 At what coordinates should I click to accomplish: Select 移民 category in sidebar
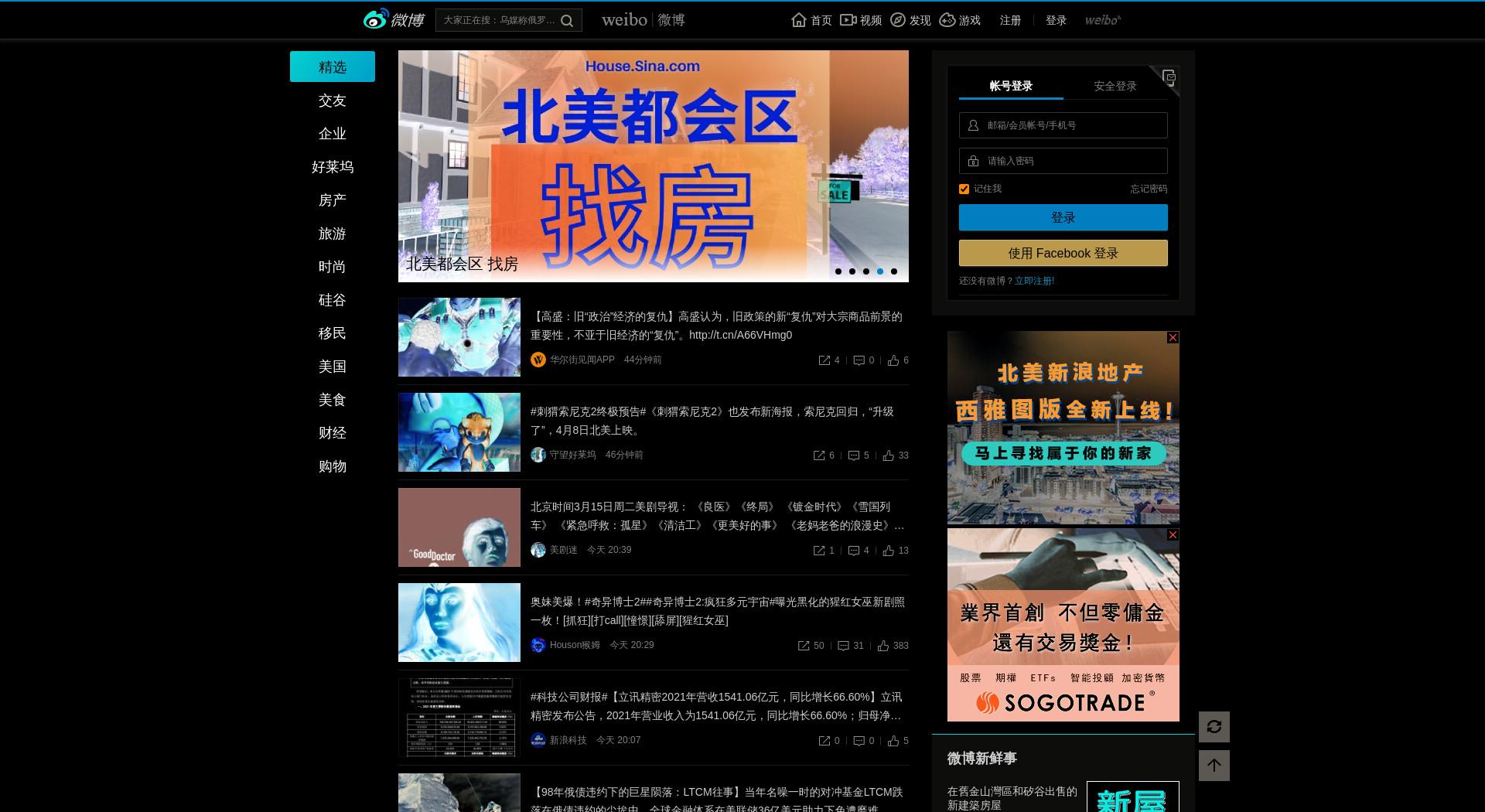(333, 333)
